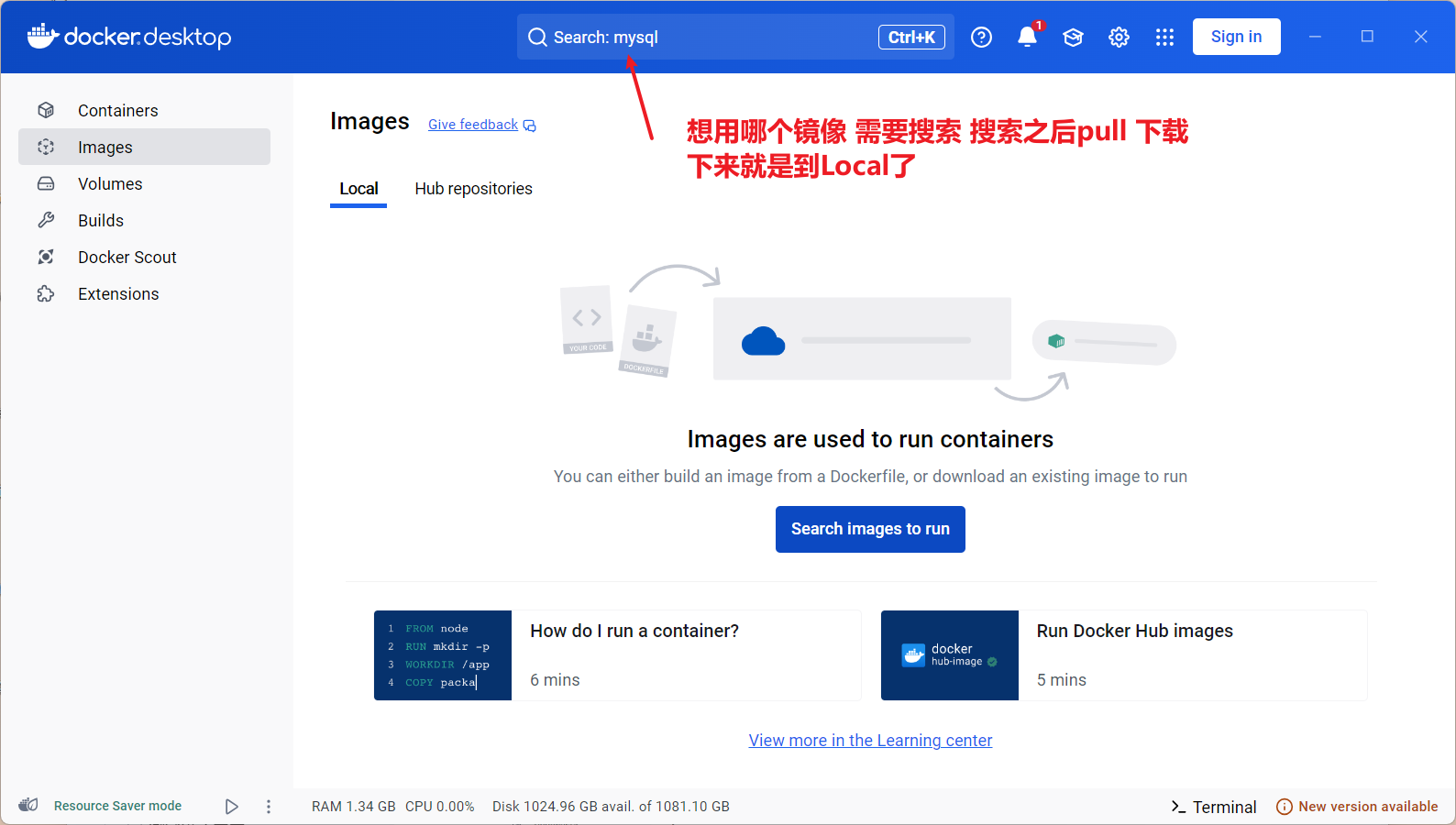
Task: Click the Dockerfile code thumbnail
Action: pyautogui.click(x=443, y=655)
